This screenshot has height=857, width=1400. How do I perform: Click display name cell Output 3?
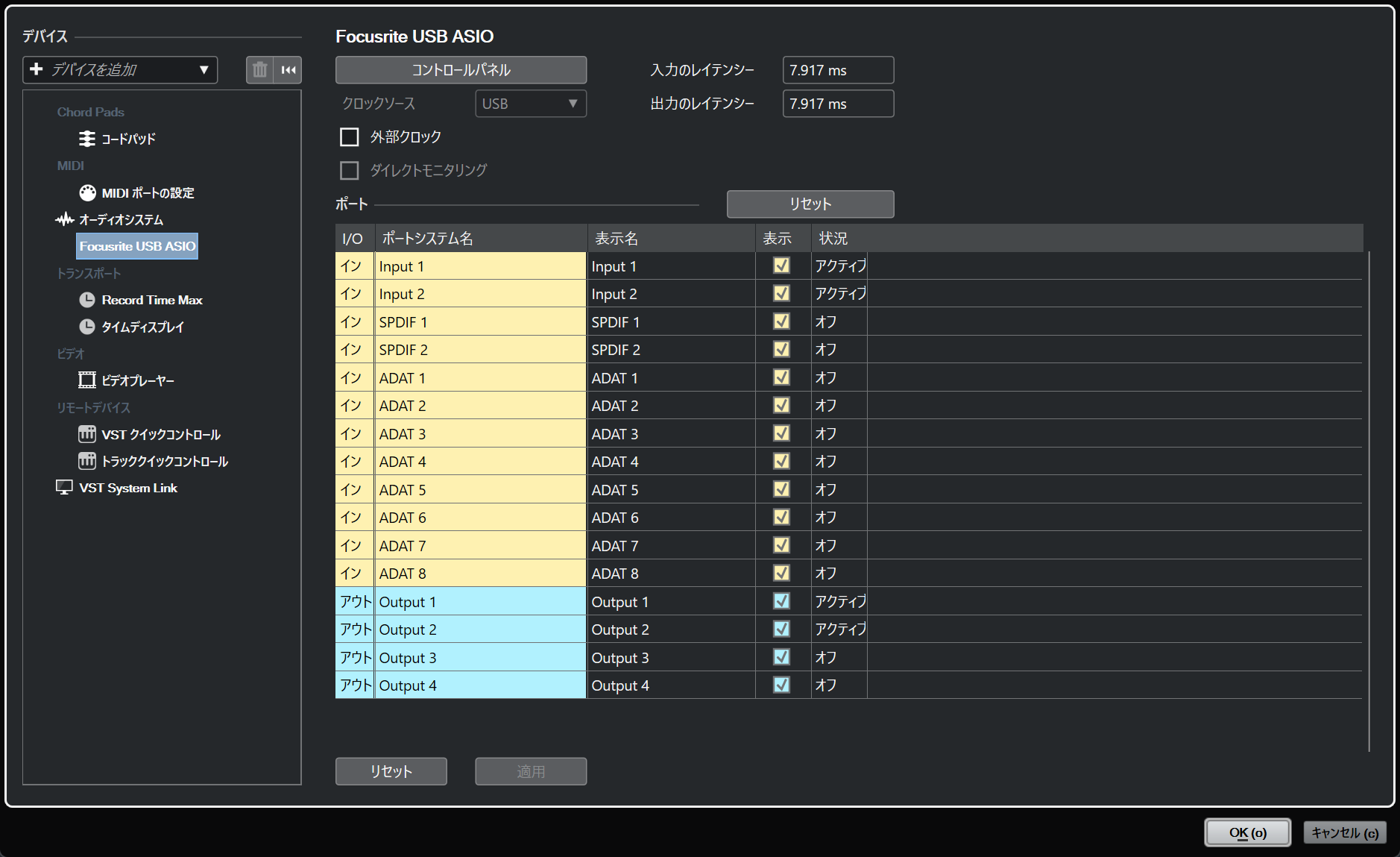pos(671,658)
